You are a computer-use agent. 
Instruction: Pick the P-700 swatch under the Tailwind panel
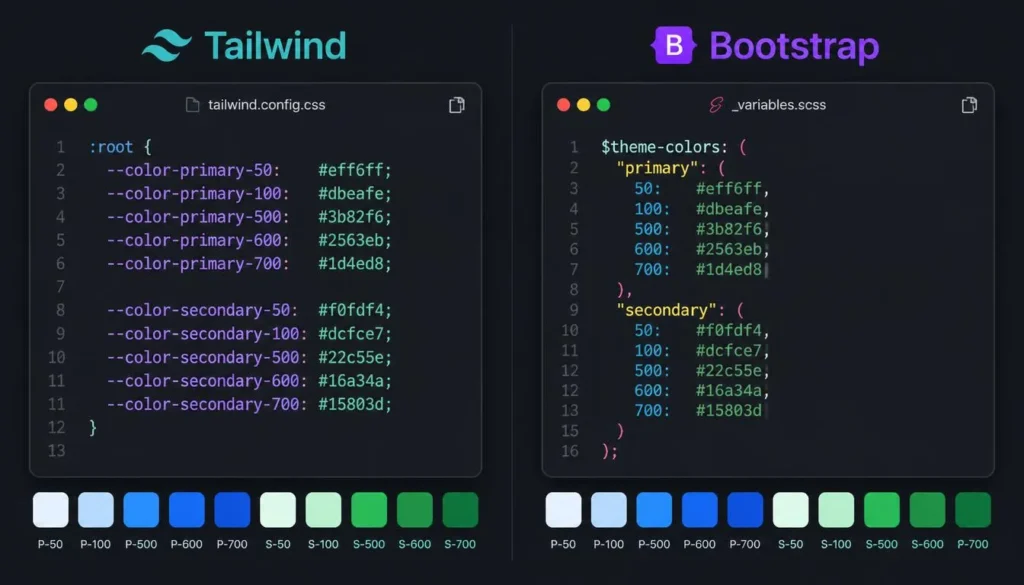232,510
